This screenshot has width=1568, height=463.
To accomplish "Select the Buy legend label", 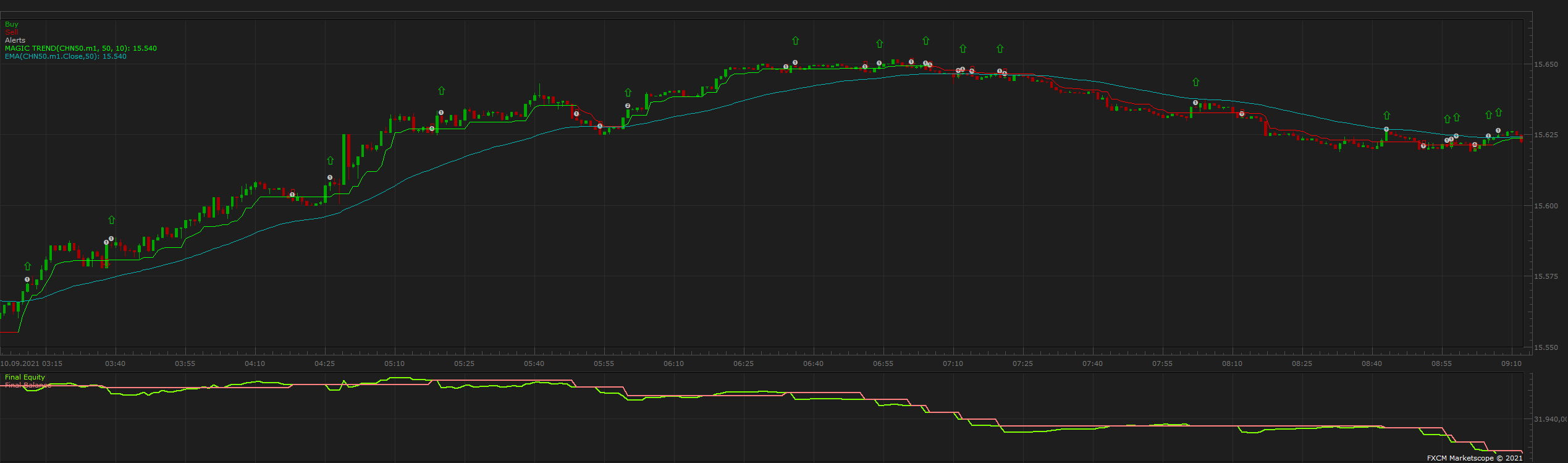I will point(12,24).
